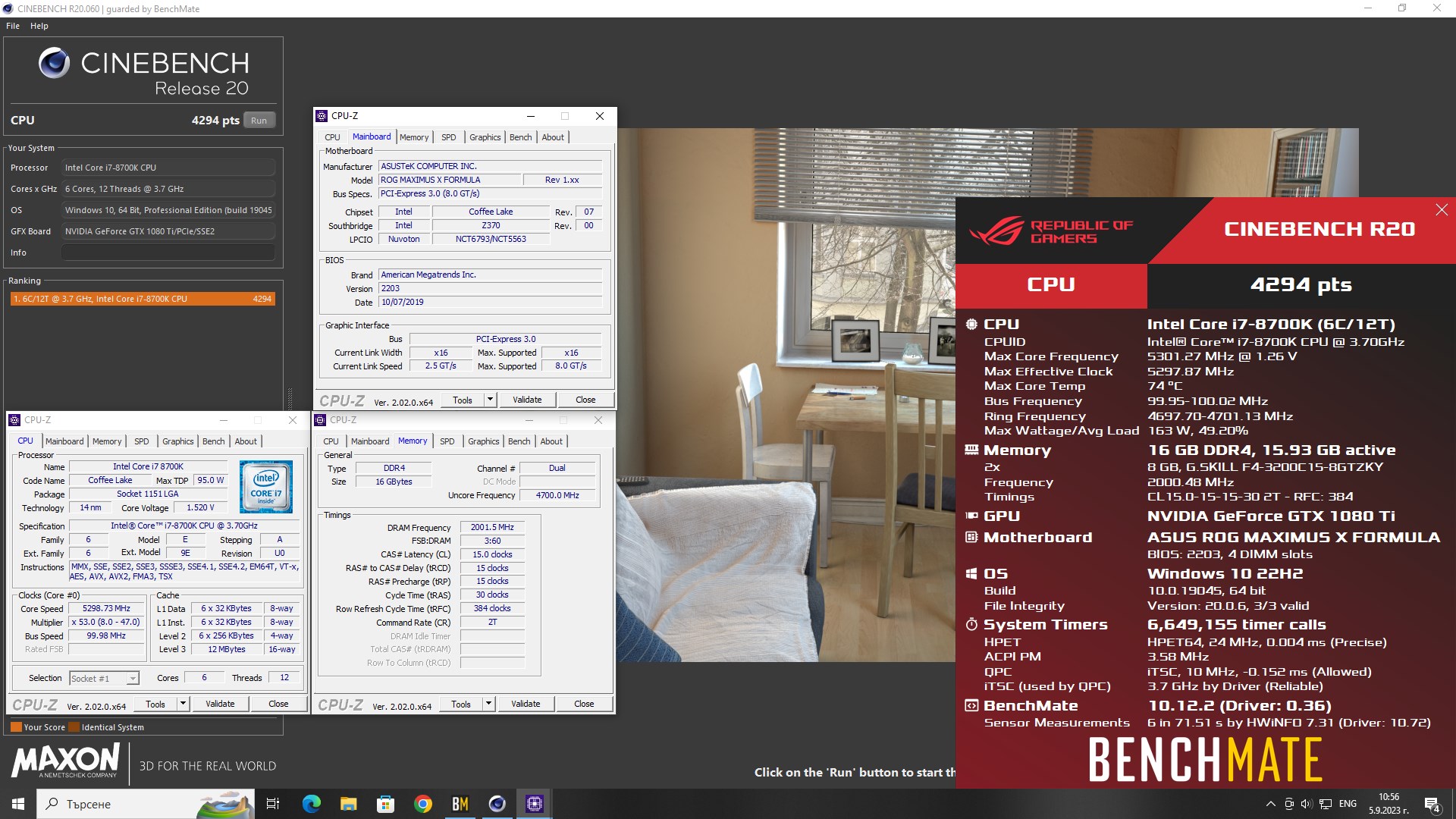Open File Explorer from the taskbar
This screenshot has height=819, width=1456.
pyautogui.click(x=348, y=804)
